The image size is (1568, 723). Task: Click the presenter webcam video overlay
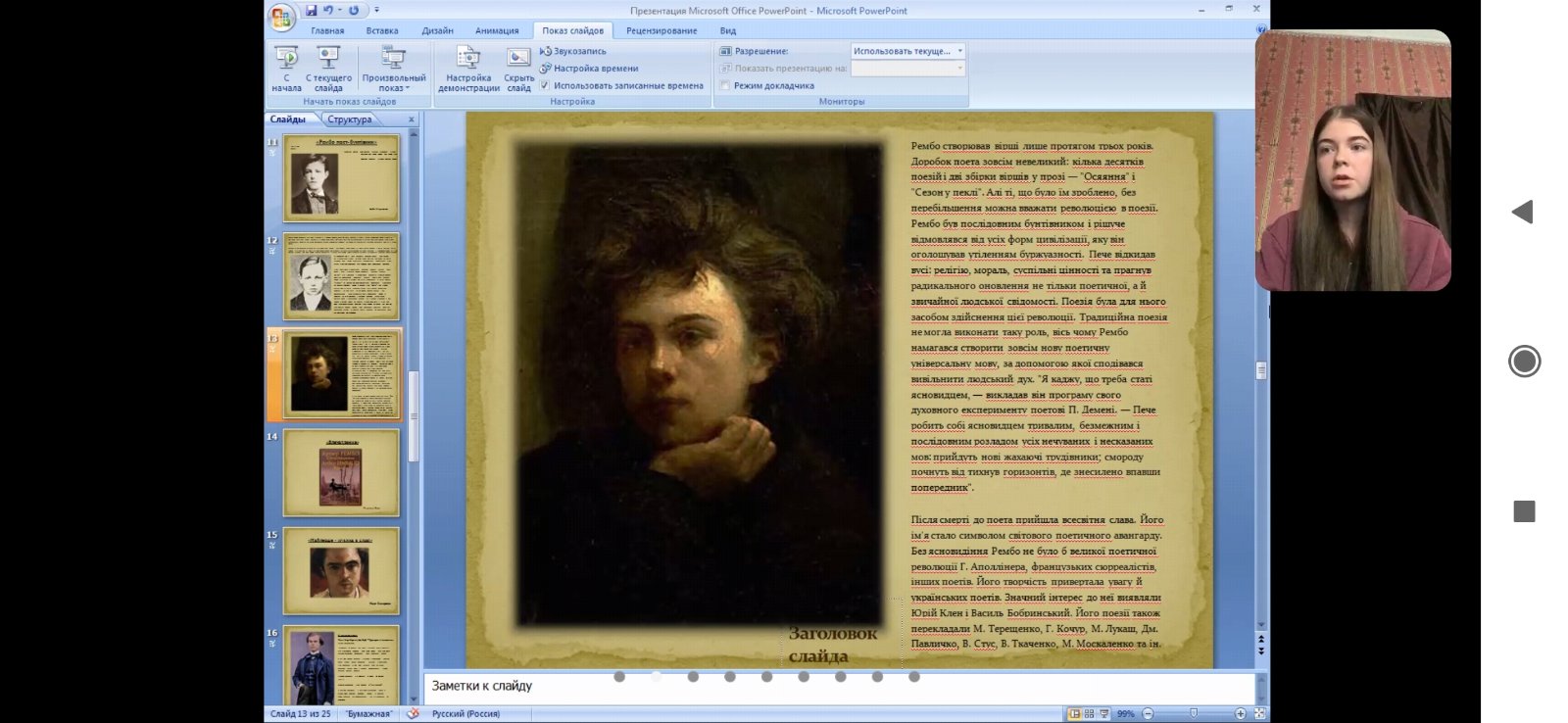click(x=1352, y=160)
